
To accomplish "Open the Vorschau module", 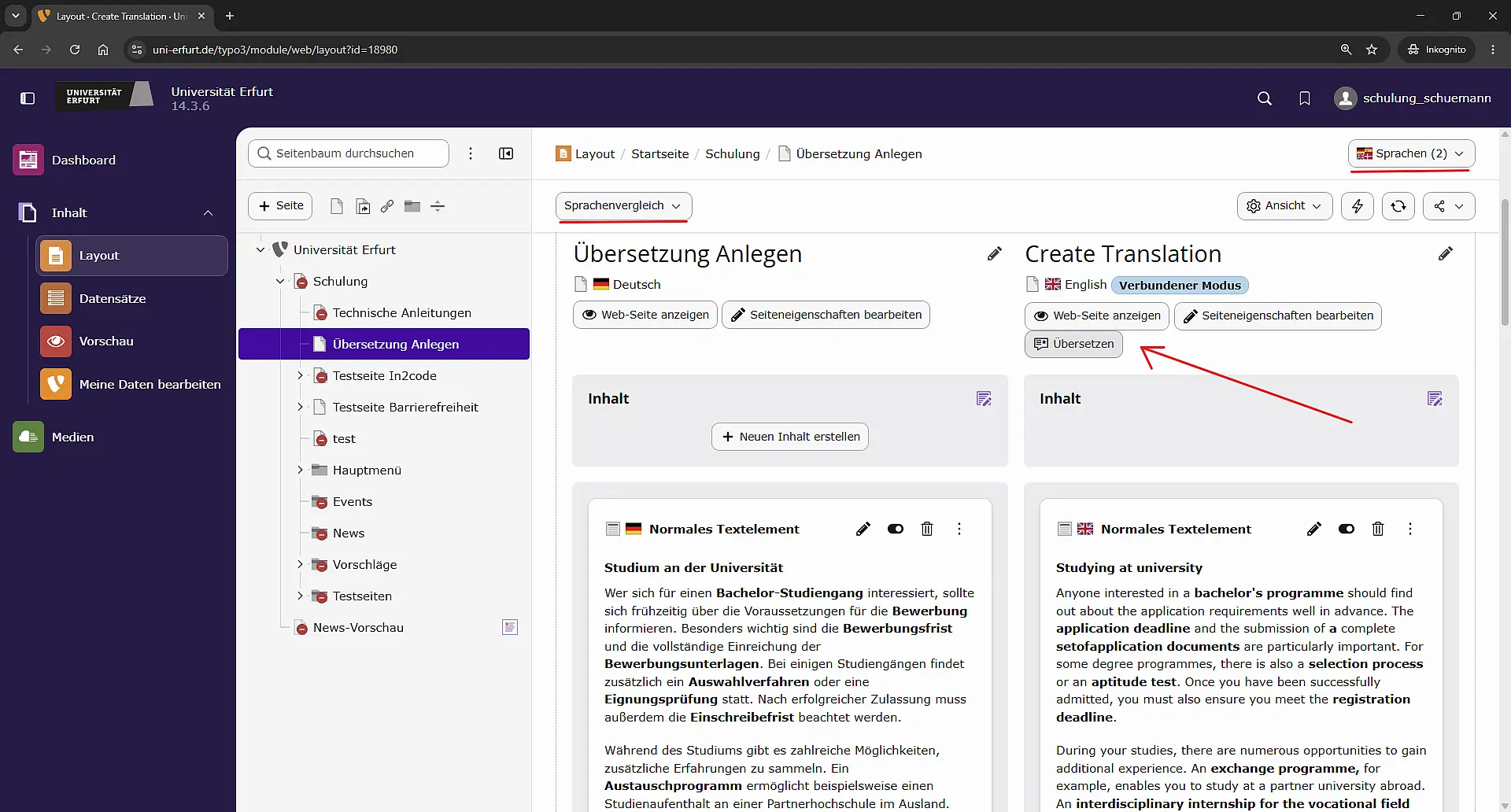I will coord(131,341).
